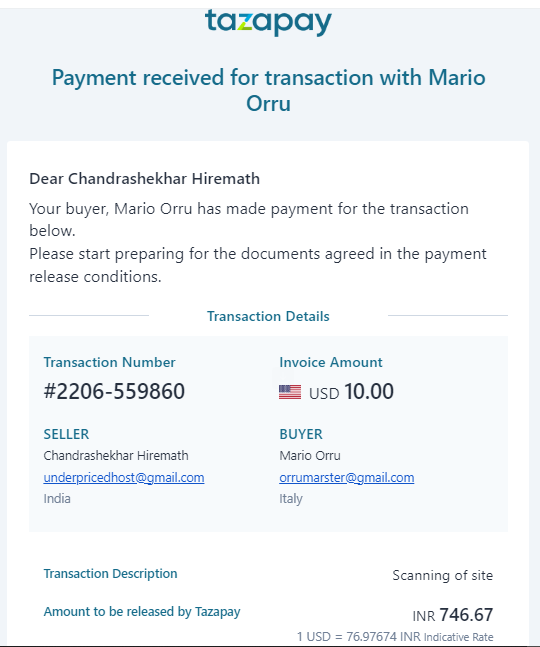Click the SELLER heading
The image size is (540, 647).
(66, 434)
